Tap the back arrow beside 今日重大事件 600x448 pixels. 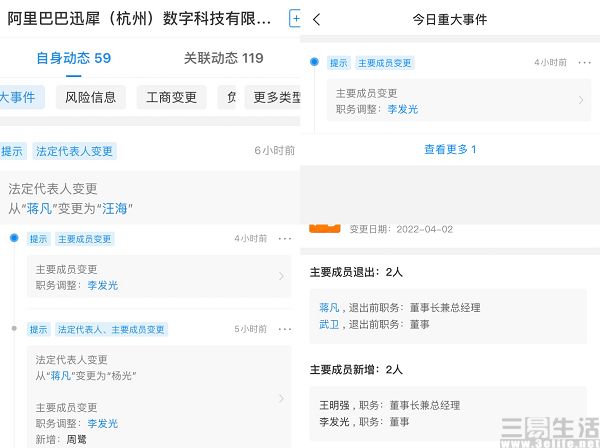[x=316, y=19]
